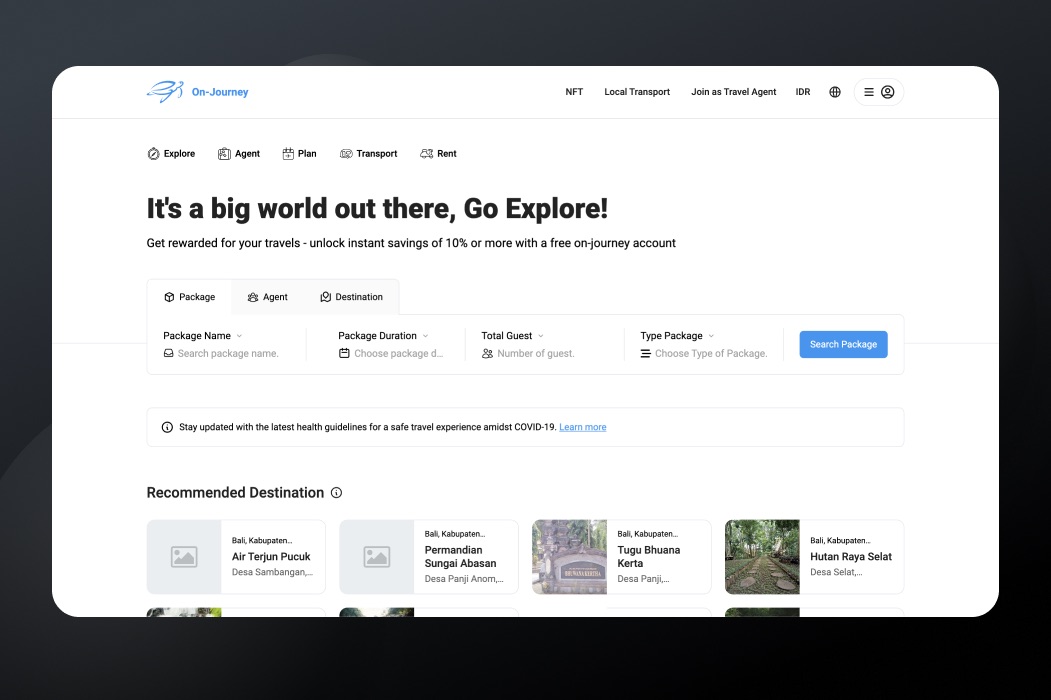Click the Explore compass icon

(153, 154)
